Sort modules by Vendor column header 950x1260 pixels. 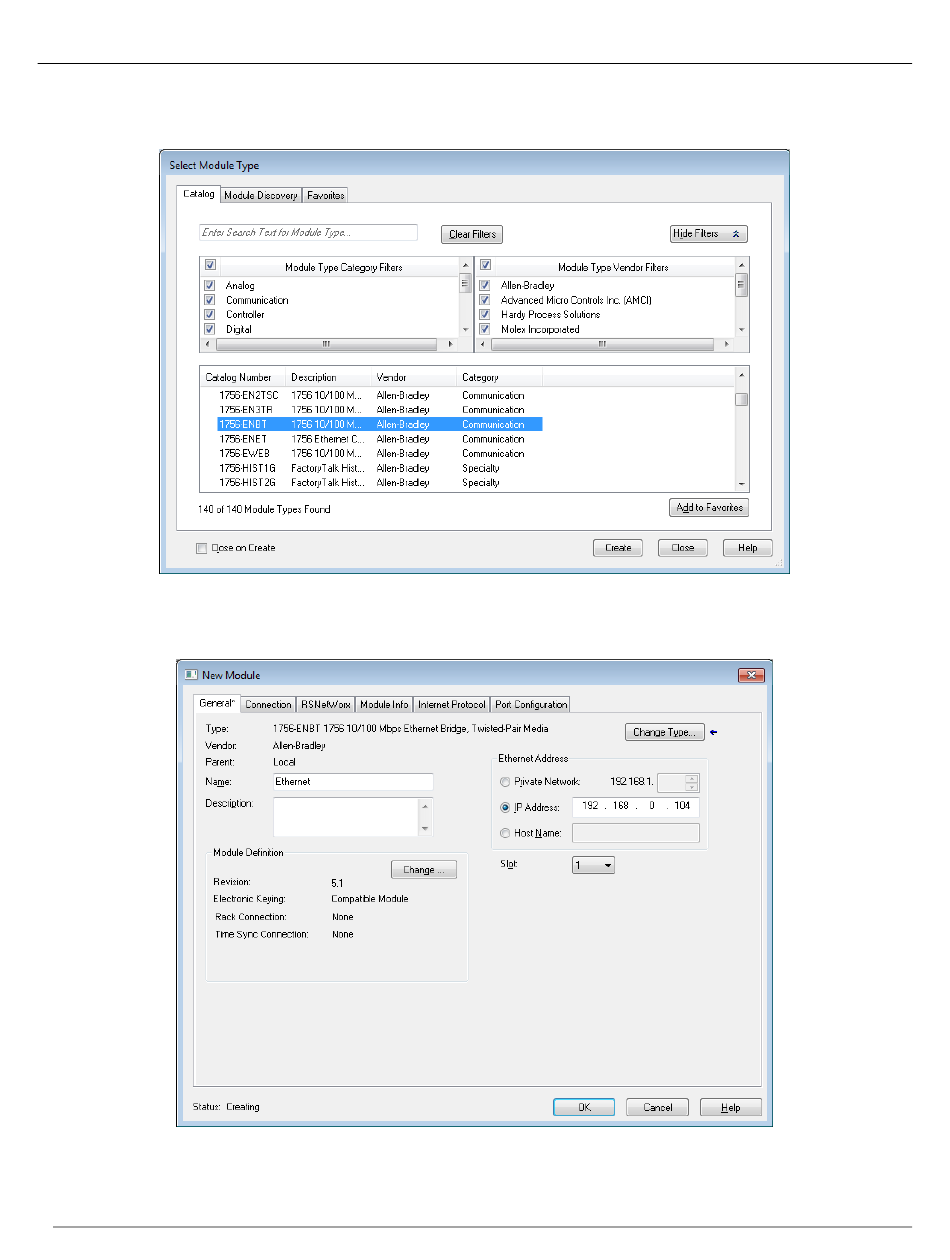[x=415, y=378]
